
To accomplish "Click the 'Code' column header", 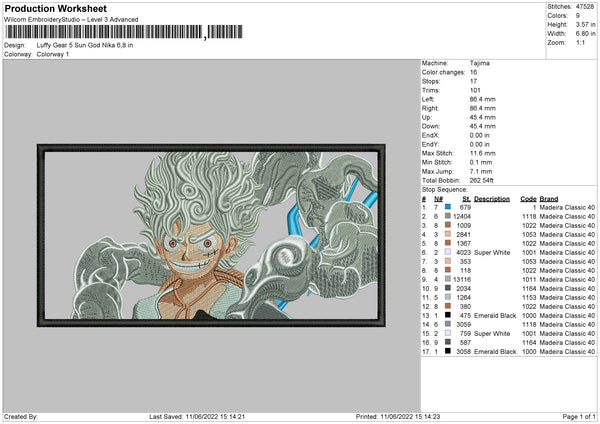I will 528,199.
